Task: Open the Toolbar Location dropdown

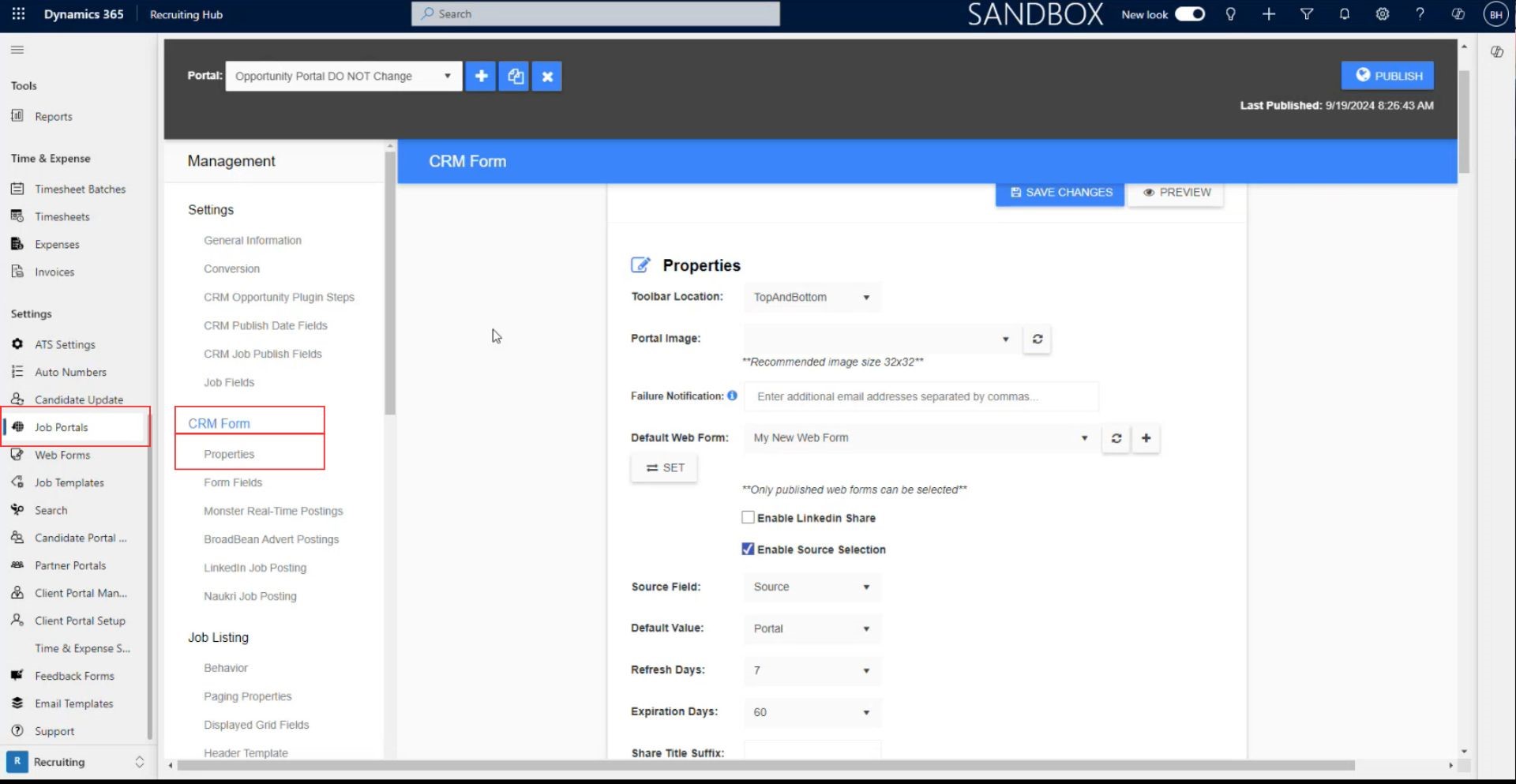Action: 812,298
